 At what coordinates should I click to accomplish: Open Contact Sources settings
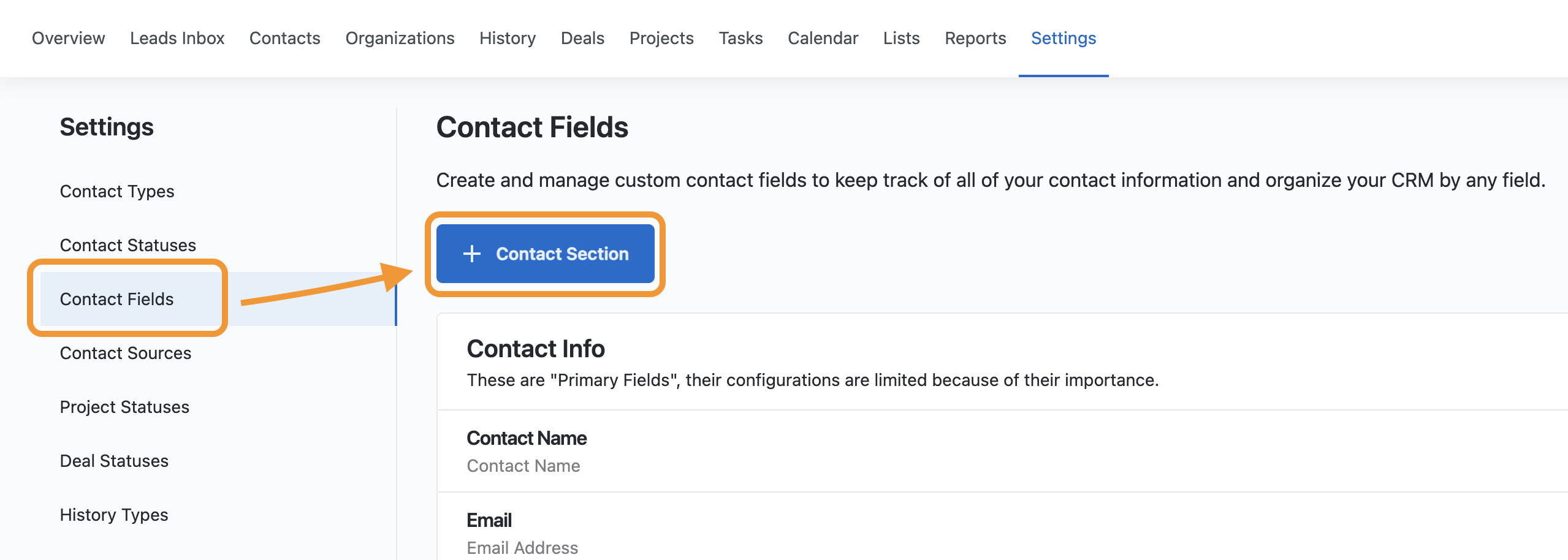pyautogui.click(x=126, y=353)
